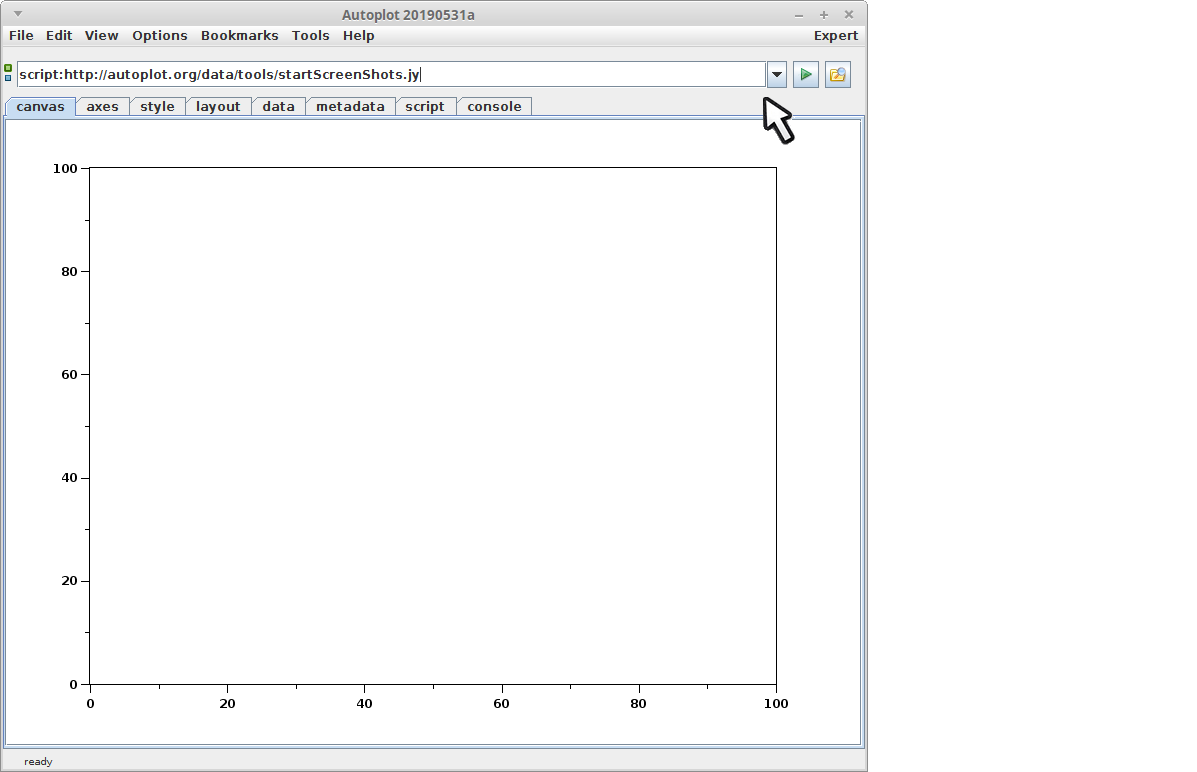Click inside the empty plot area
This screenshot has width=1197, height=772.
click(433, 425)
